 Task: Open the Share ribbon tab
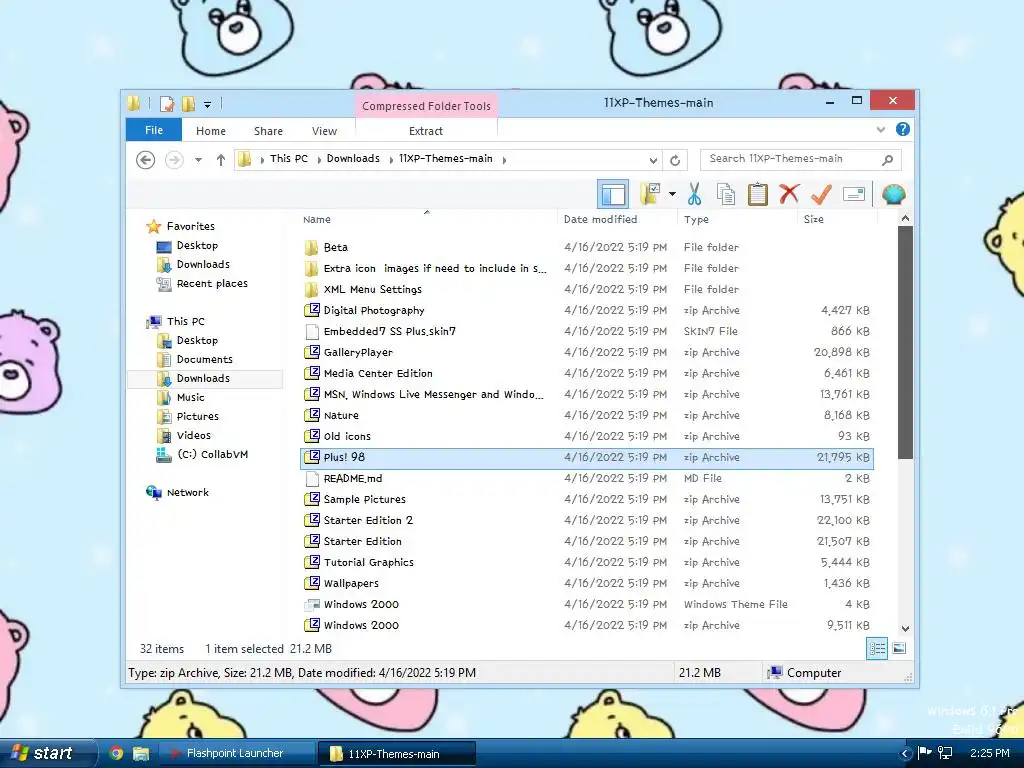pyautogui.click(x=268, y=131)
